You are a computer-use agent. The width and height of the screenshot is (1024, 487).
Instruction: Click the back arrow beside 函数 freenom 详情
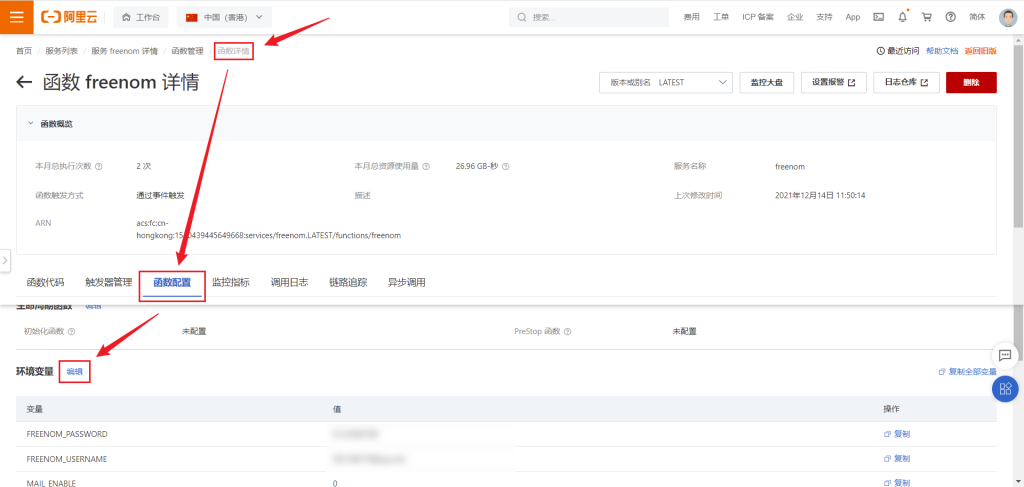coord(24,82)
